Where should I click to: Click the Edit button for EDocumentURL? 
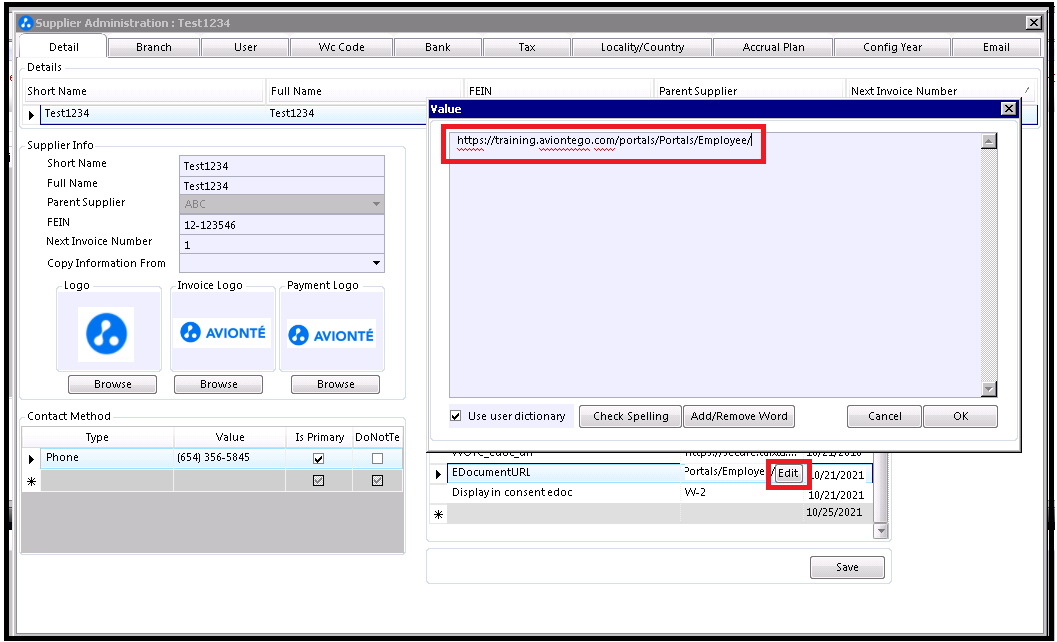tap(788, 473)
